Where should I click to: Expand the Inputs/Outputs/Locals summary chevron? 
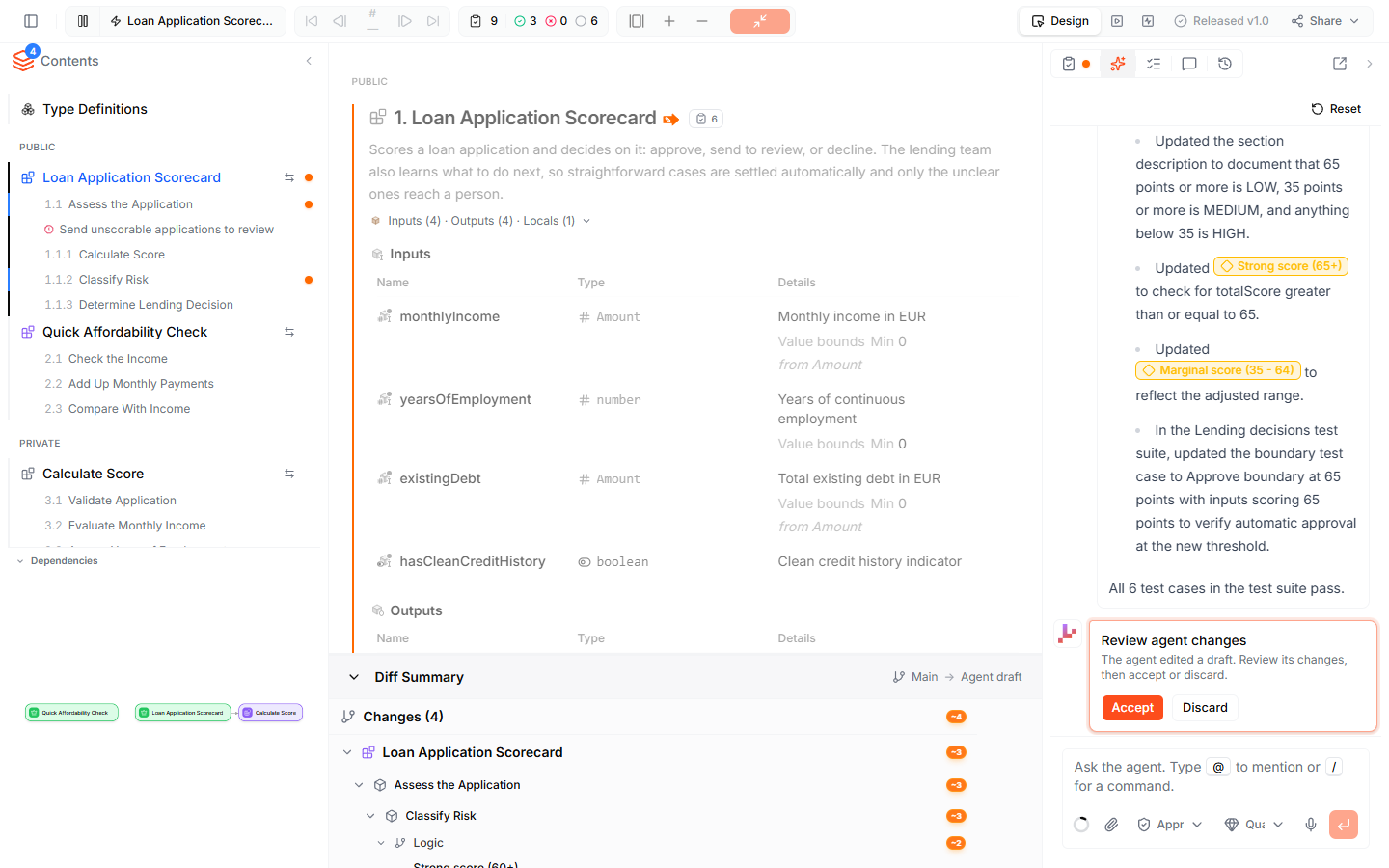[x=586, y=221]
